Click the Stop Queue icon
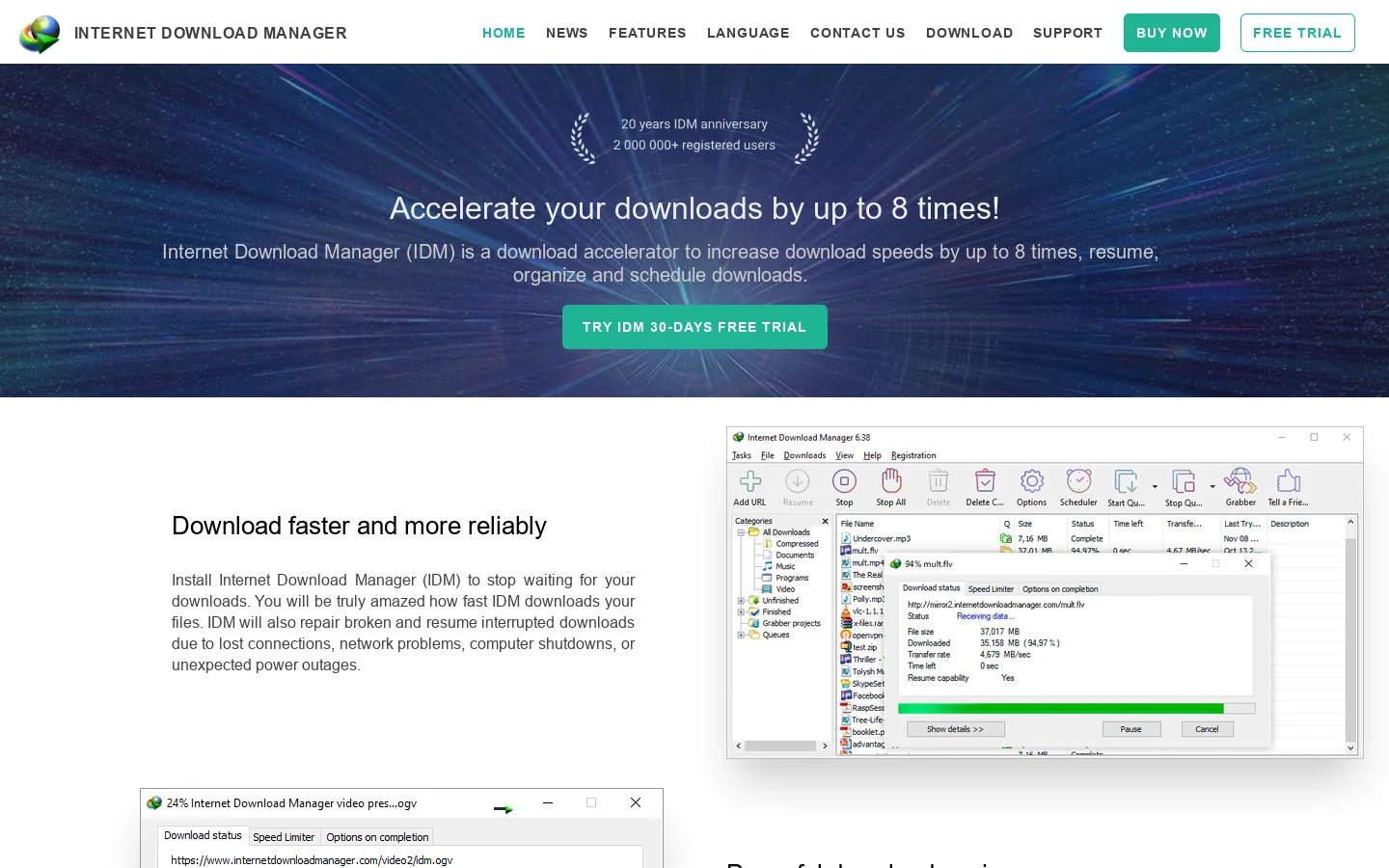The height and width of the screenshot is (868, 1389). point(1184,481)
